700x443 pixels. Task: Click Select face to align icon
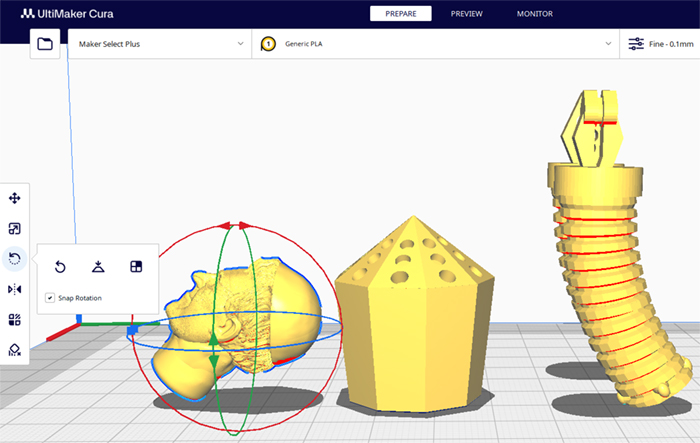[136, 267]
